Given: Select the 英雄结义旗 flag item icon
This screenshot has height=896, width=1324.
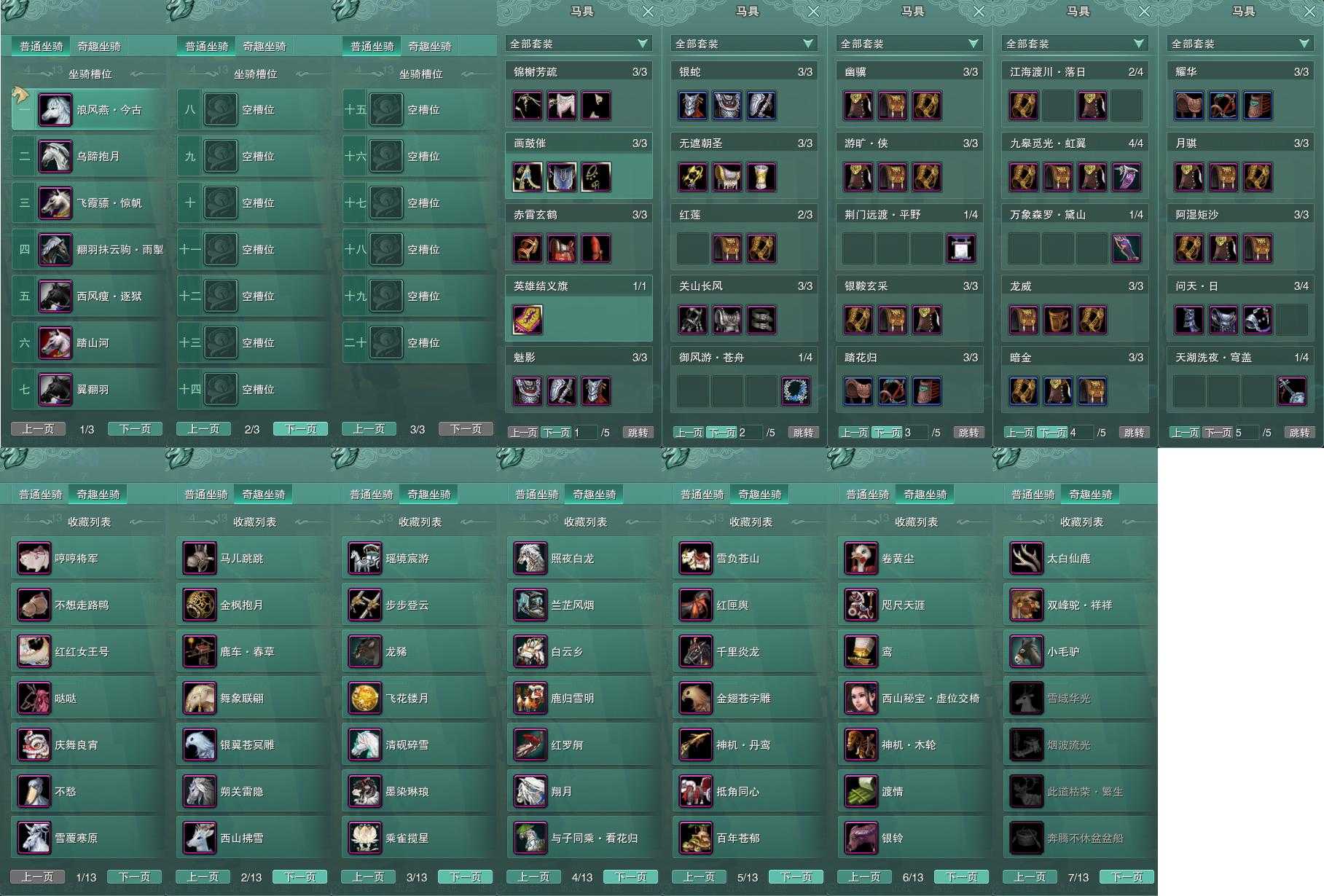Looking at the screenshot, I should (528, 320).
